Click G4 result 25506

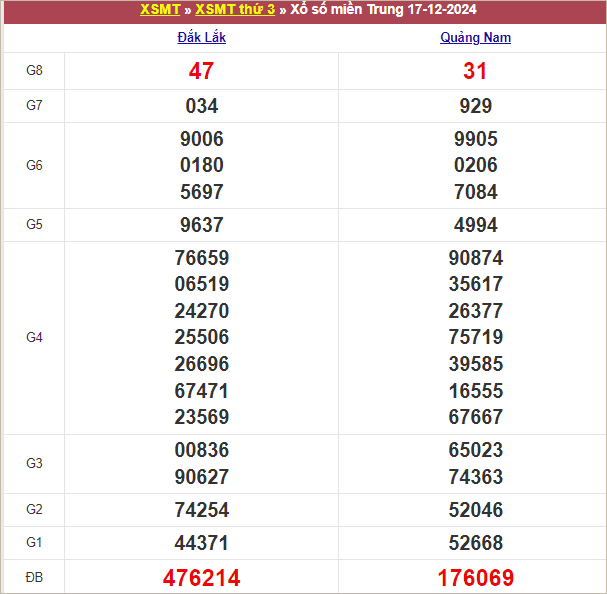click(x=202, y=337)
